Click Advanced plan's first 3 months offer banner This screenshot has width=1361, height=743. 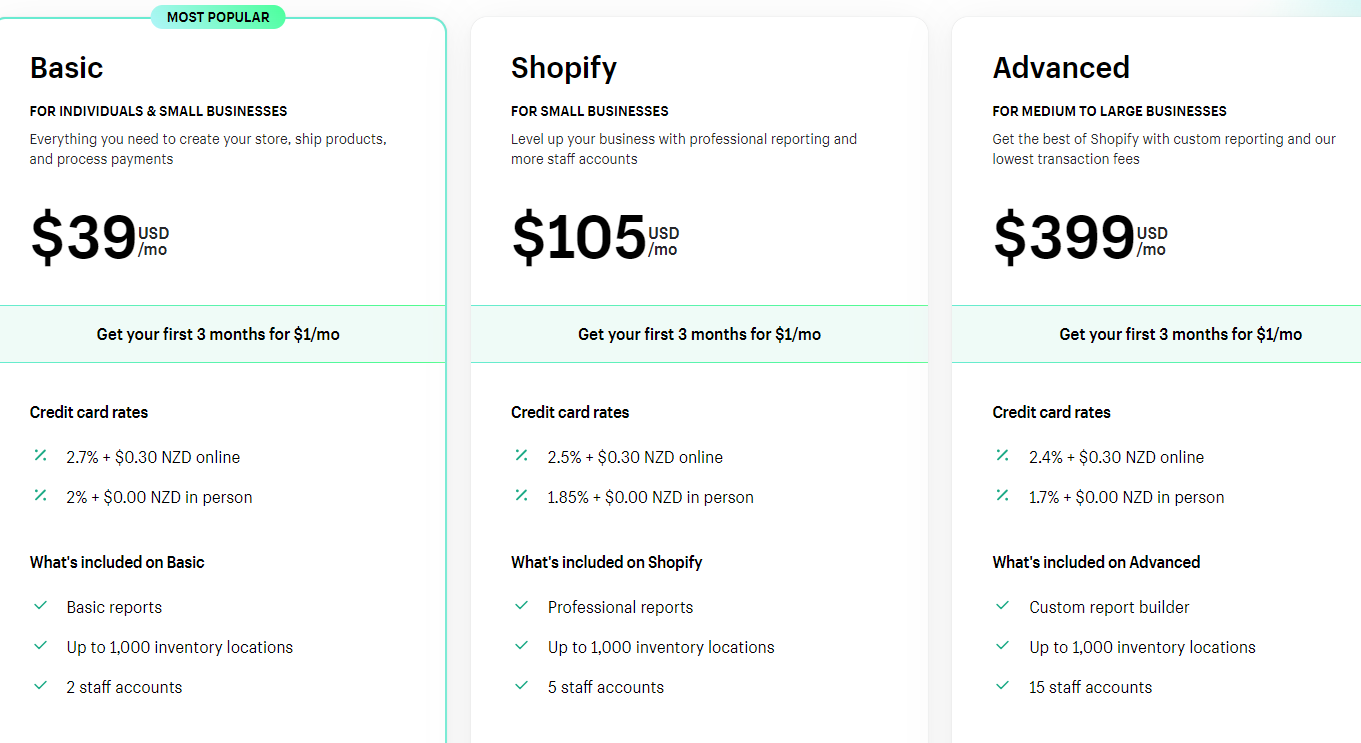tap(1180, 334)
